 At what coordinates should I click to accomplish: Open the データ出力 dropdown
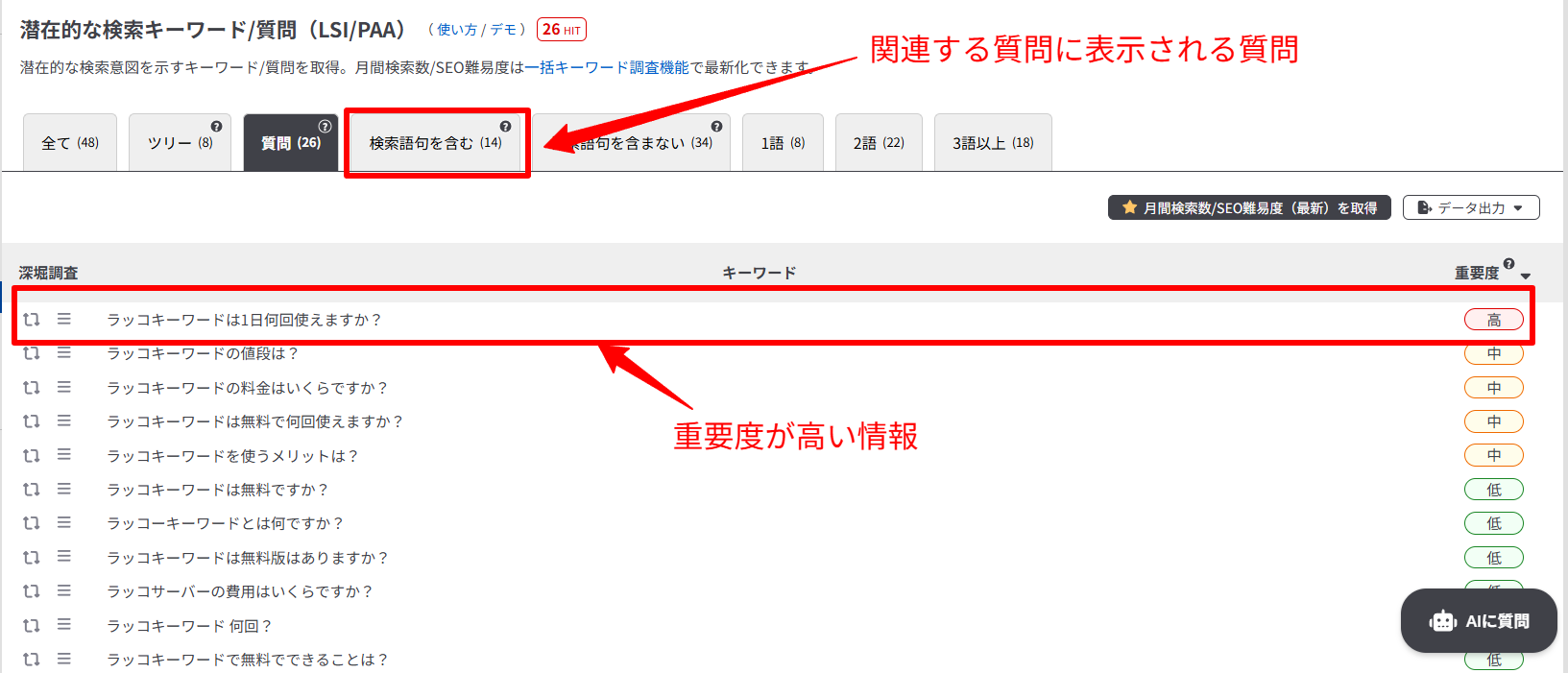pyautogui.click(x=1470, y=207)
